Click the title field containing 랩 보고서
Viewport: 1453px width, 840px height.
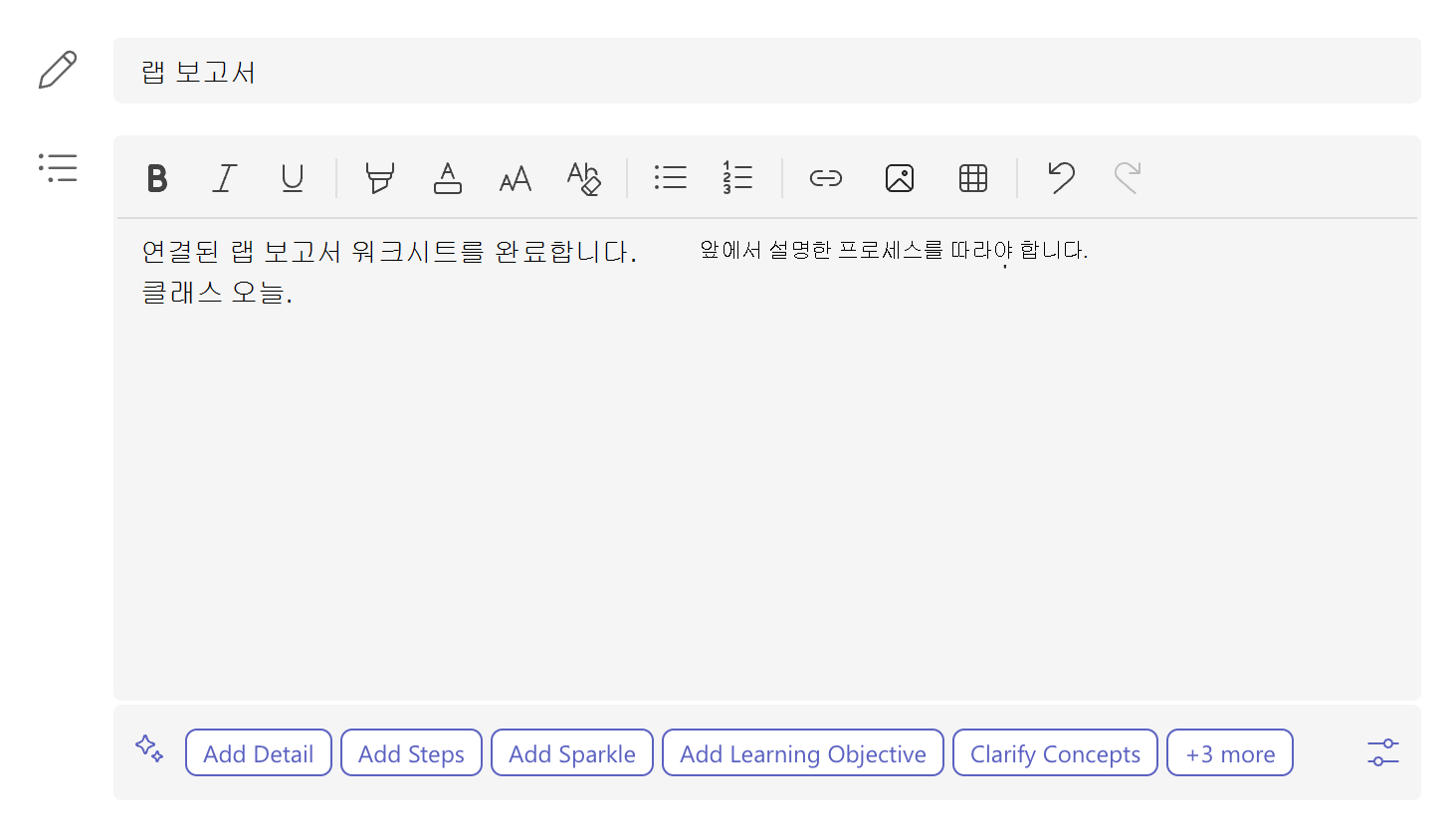click(x=767, y=71)
